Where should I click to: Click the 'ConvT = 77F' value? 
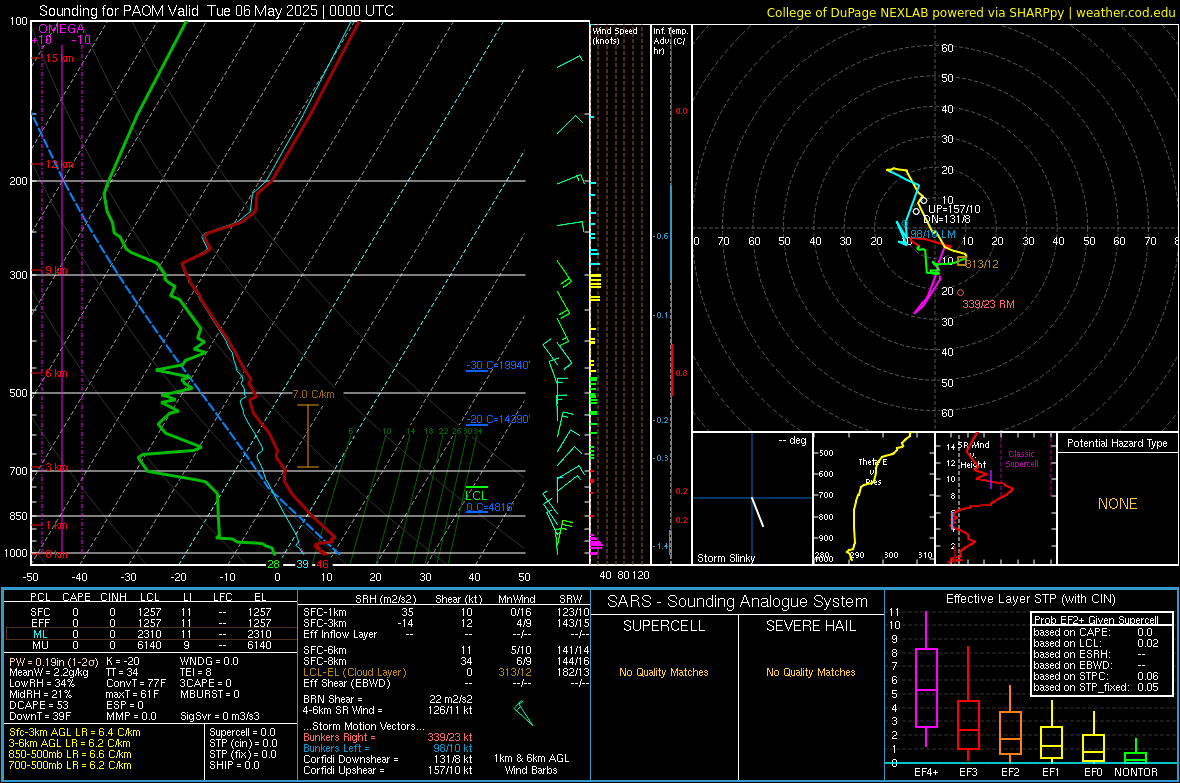coord(136,684)
